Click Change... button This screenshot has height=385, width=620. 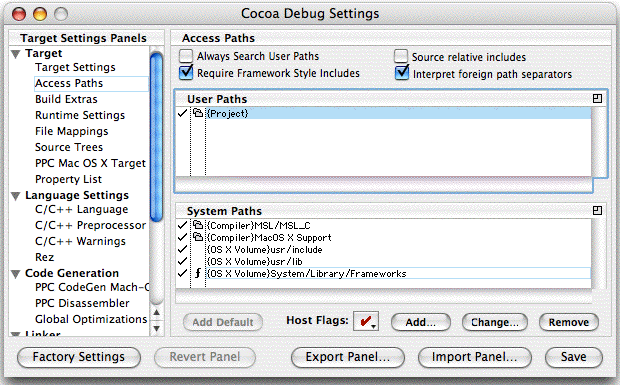495,322
